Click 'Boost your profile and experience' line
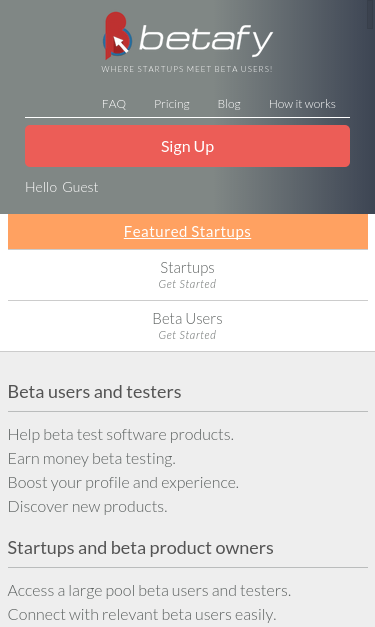Image resolution: width=375 pixels, height=627 pixels. (123, 483)
